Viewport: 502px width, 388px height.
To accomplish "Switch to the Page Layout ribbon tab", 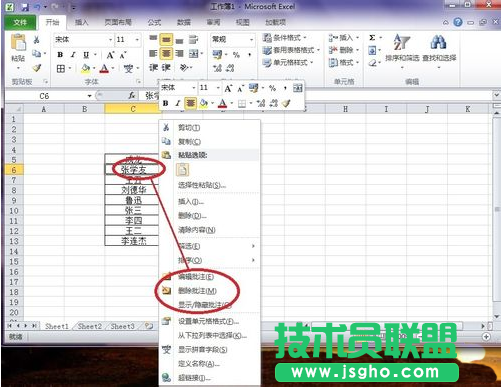I will (x=118, y=22).
